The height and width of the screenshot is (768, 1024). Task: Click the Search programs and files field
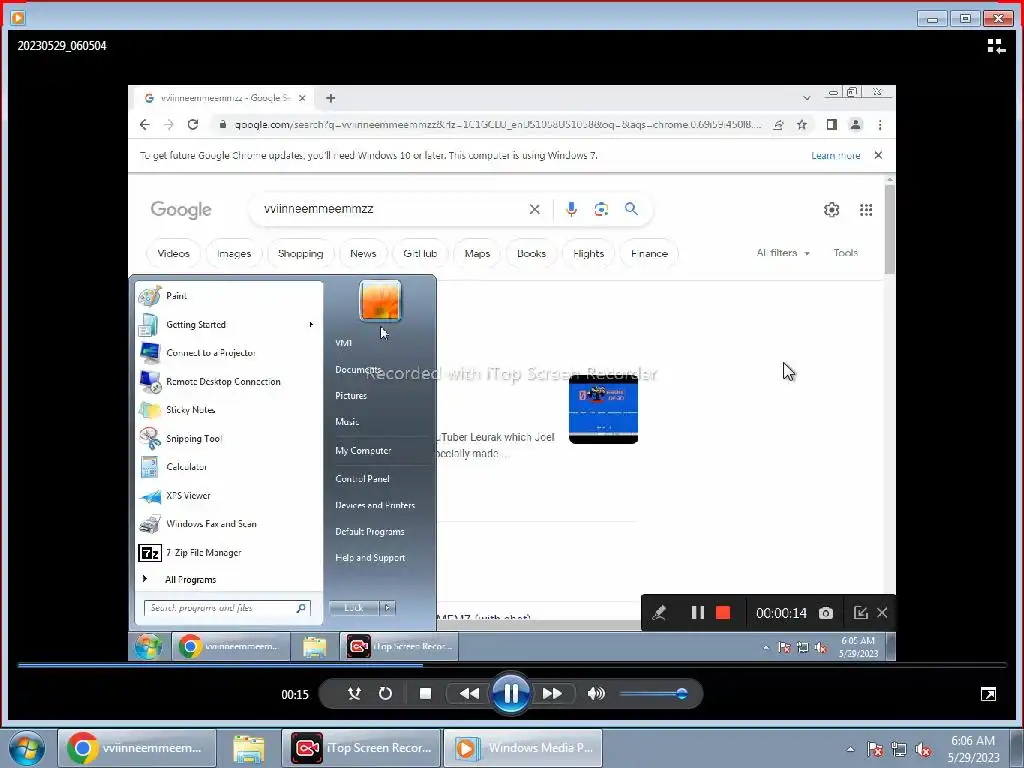227,608
